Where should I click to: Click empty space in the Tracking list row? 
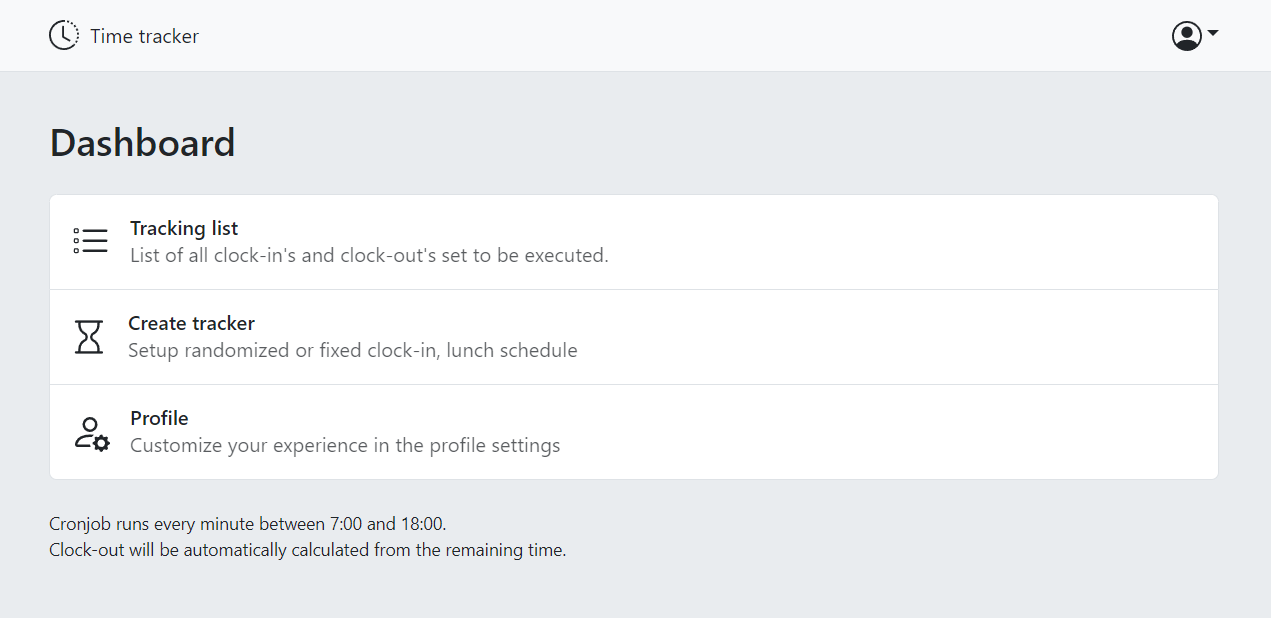coord(900,242)
